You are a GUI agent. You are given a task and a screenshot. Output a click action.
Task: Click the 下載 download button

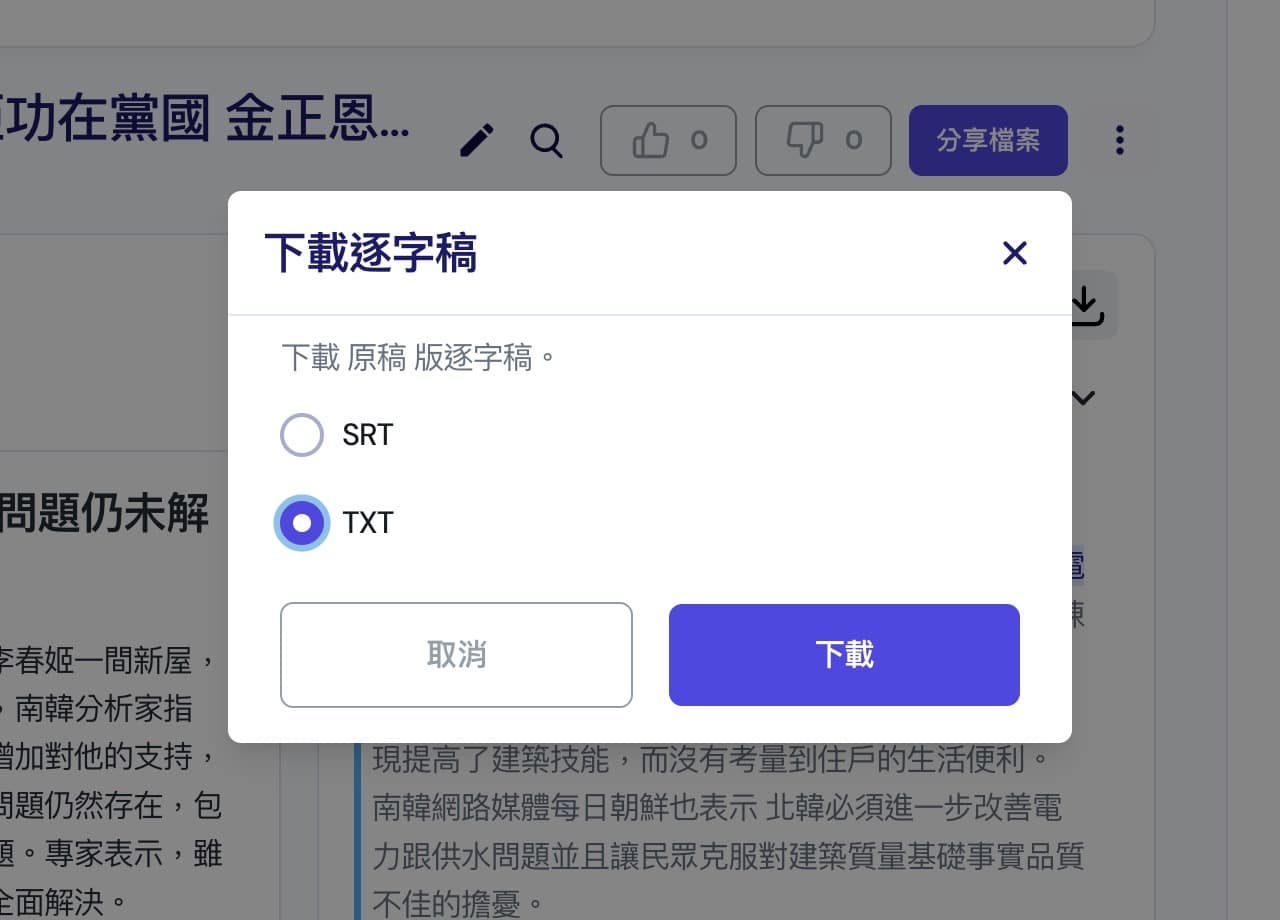pyautogui.click(x=844, y=655)
